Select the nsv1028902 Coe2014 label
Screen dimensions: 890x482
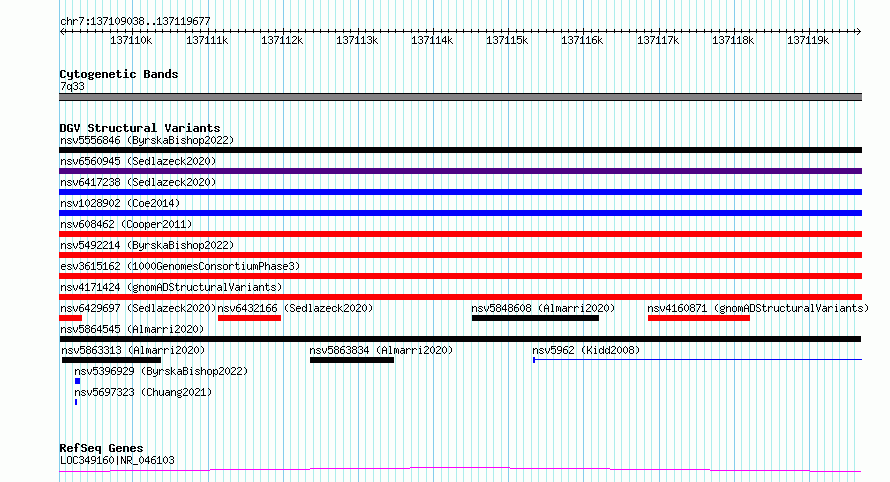pyautogui.click(x=120, y=203)
